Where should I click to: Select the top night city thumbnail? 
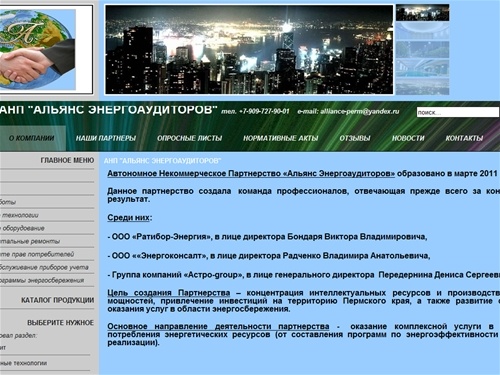[422, 13]
